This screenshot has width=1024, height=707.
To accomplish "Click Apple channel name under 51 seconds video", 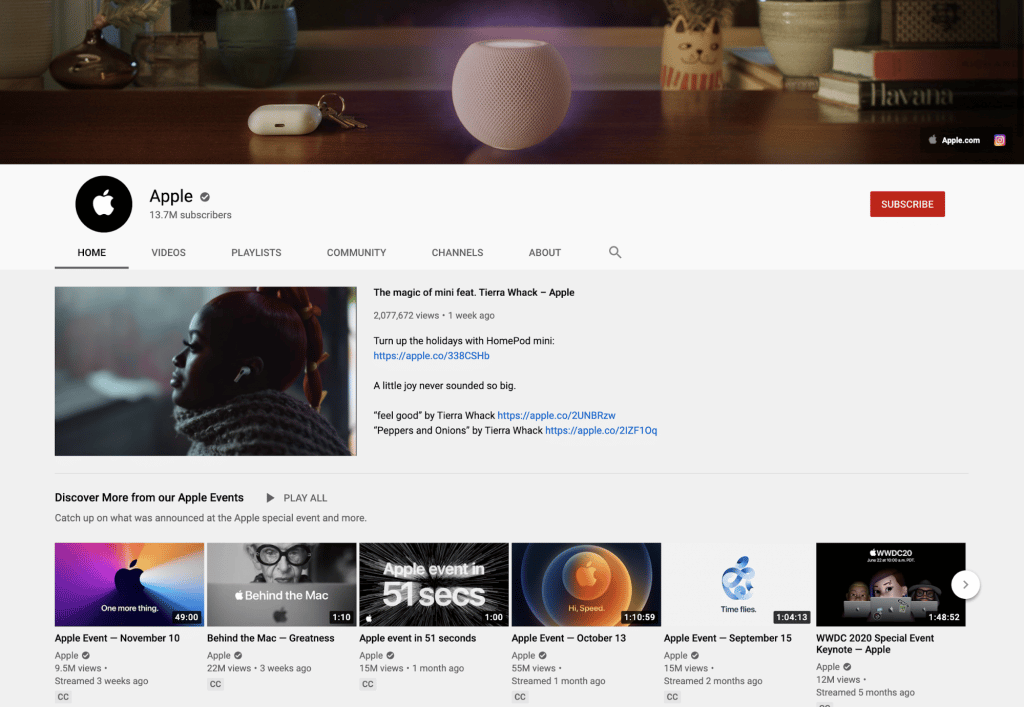I will pos(371,655).
